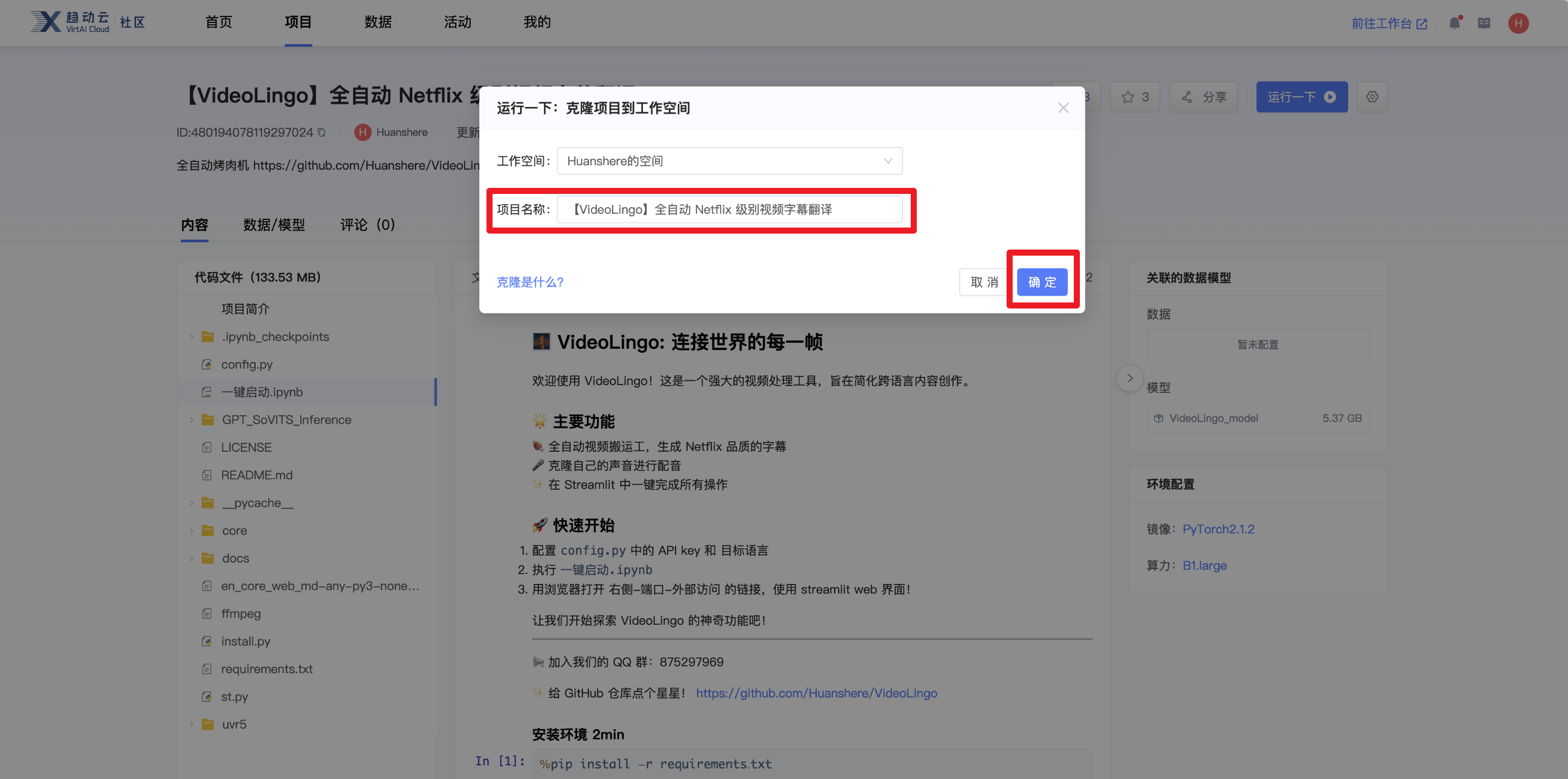The height and width of the screenshot is (779, 1568).
Task: Click the __pycache__ folder icon
Action: (x=208, y=502)
